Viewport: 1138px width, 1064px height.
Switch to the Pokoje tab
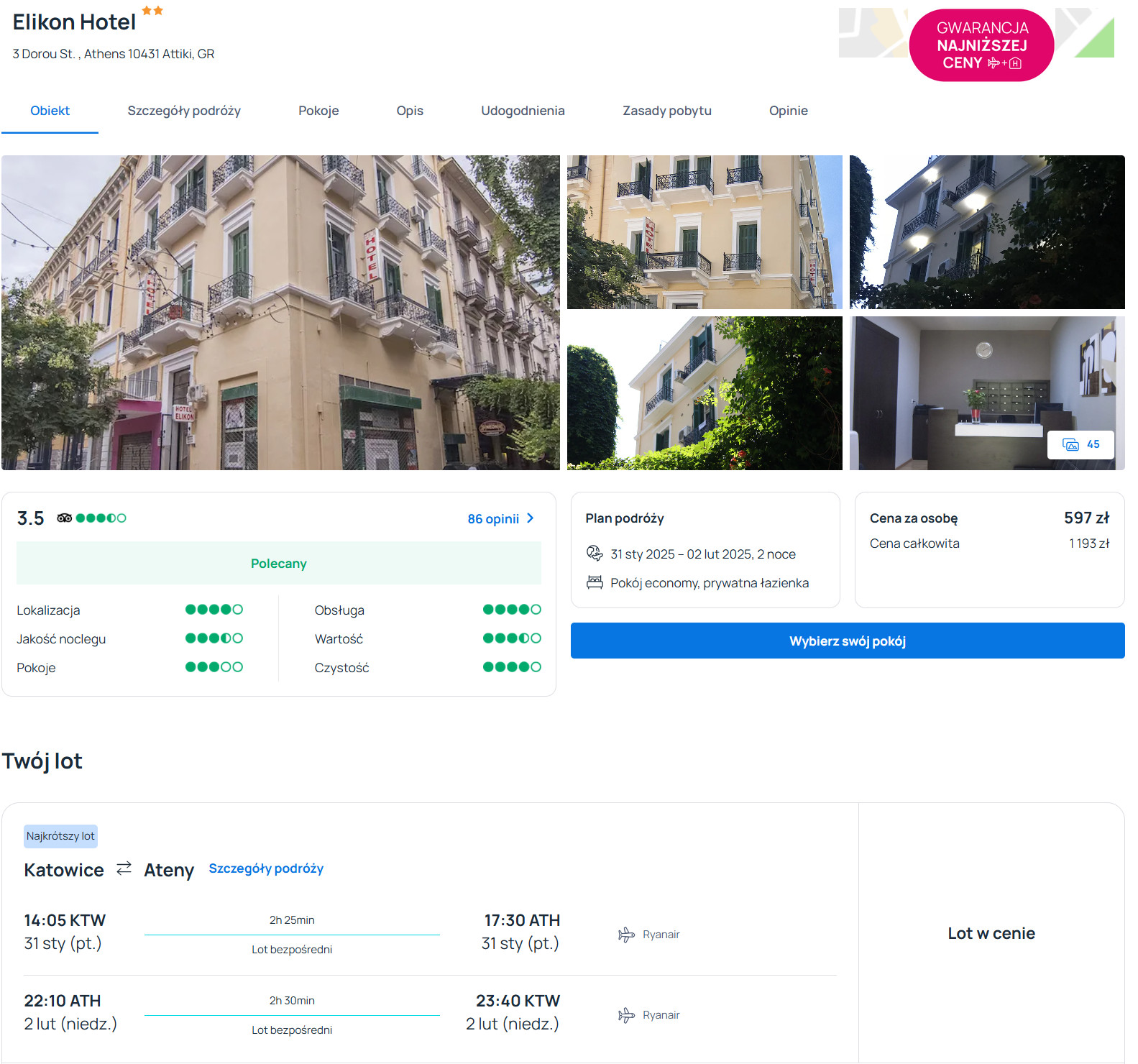318,111
